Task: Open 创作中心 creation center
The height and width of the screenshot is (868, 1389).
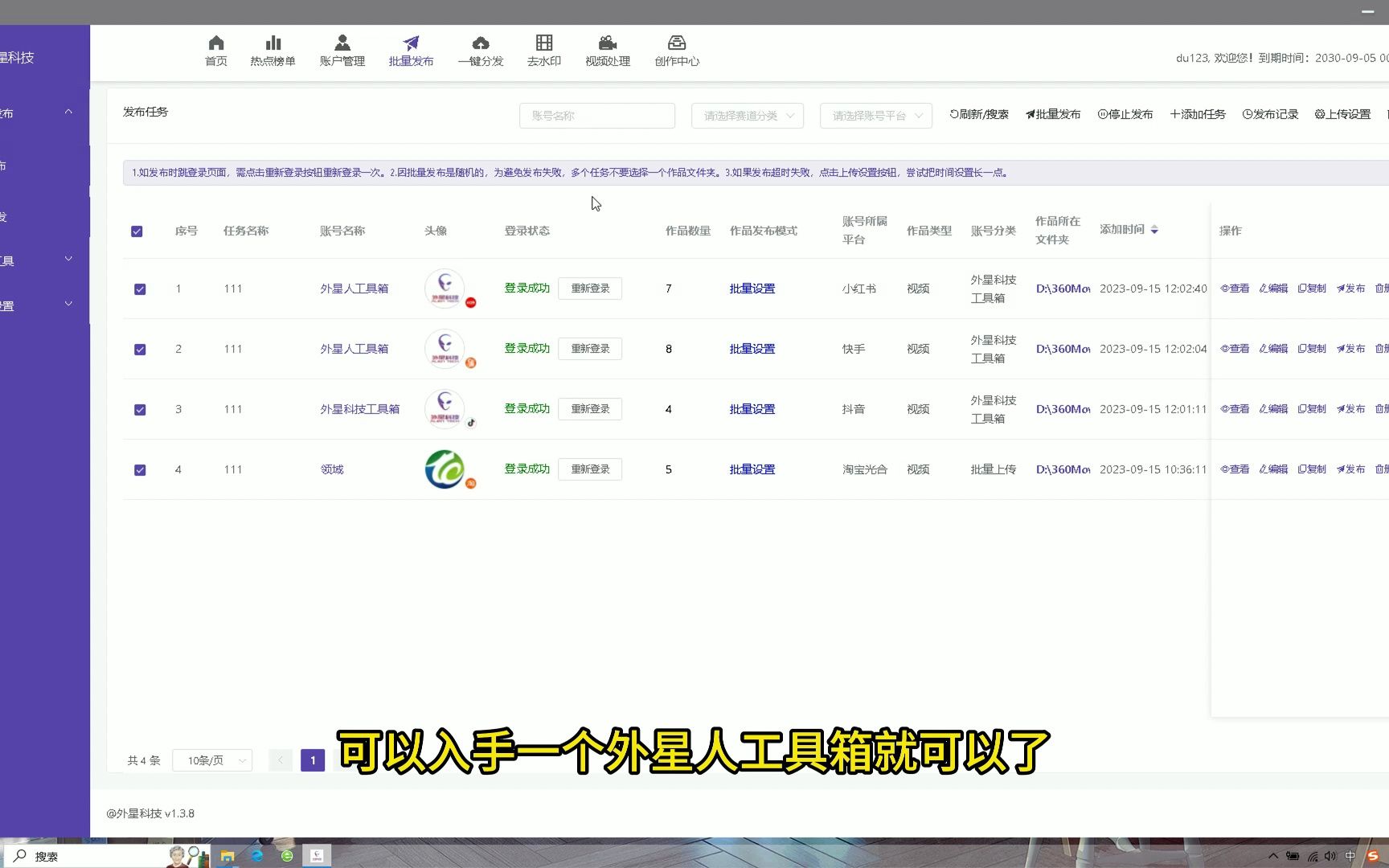Action: [x=677, y=51]
